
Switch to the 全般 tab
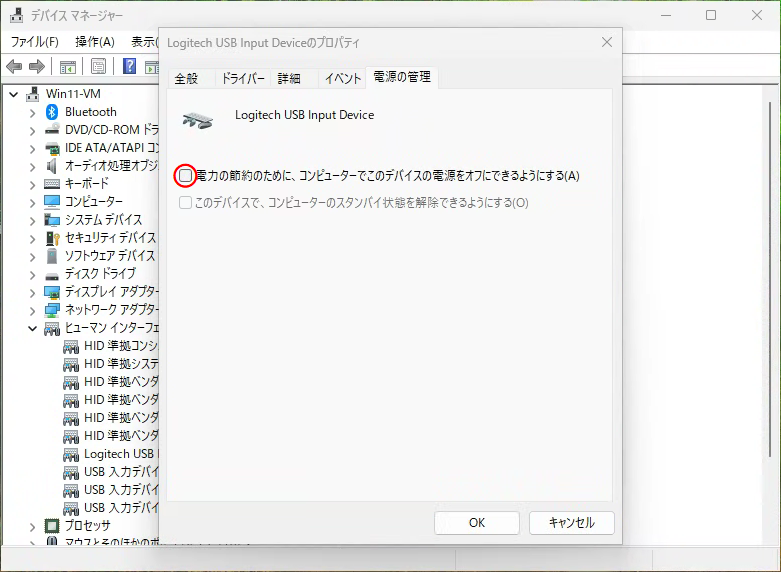point(186,78)
